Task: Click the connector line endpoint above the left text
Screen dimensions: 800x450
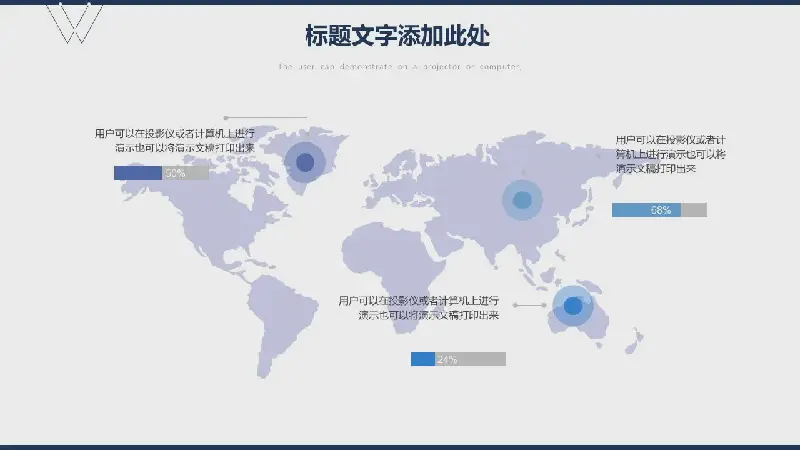Action: (226, 118)
